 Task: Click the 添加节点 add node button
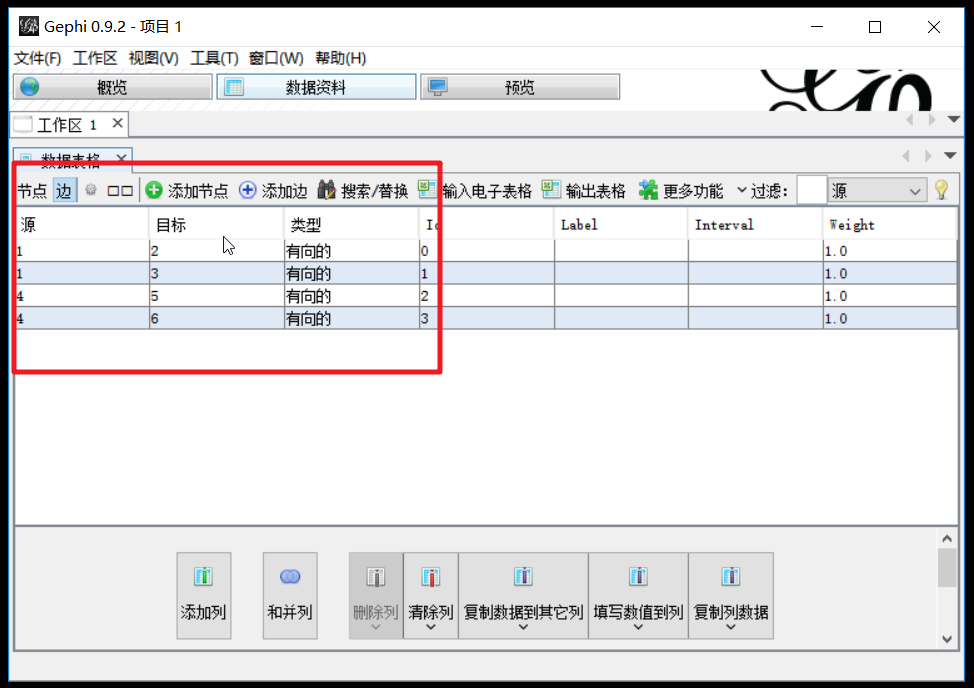click(x=186, y=191)
